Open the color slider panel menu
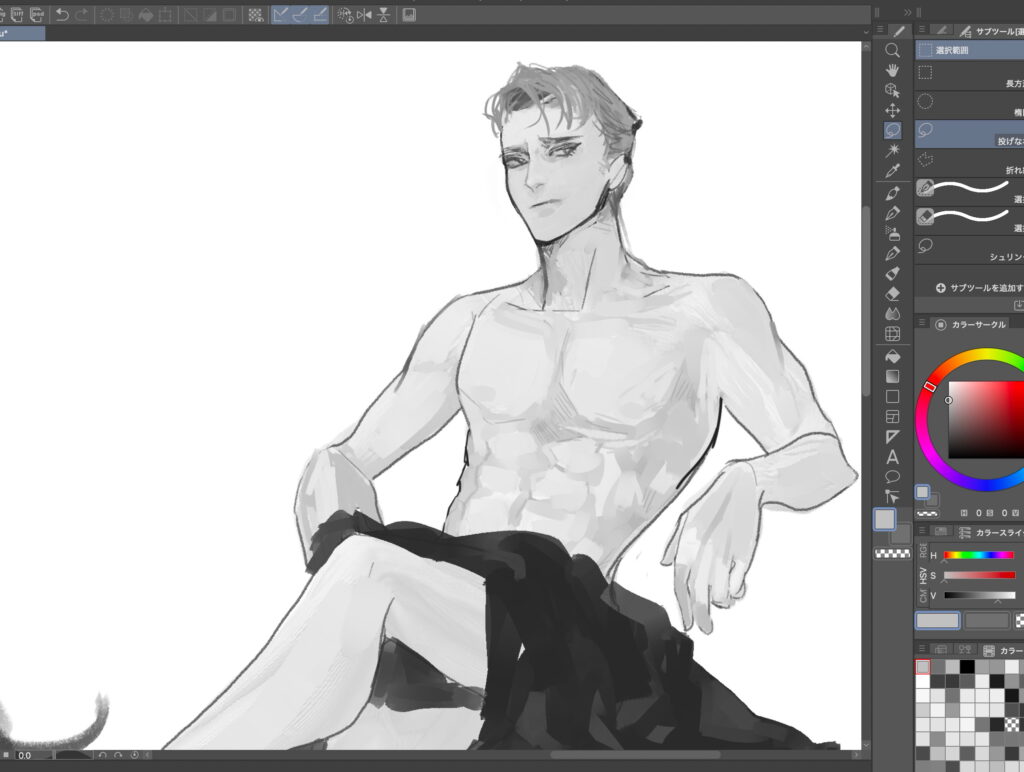 pyautogui.click(x=921, y=532)
